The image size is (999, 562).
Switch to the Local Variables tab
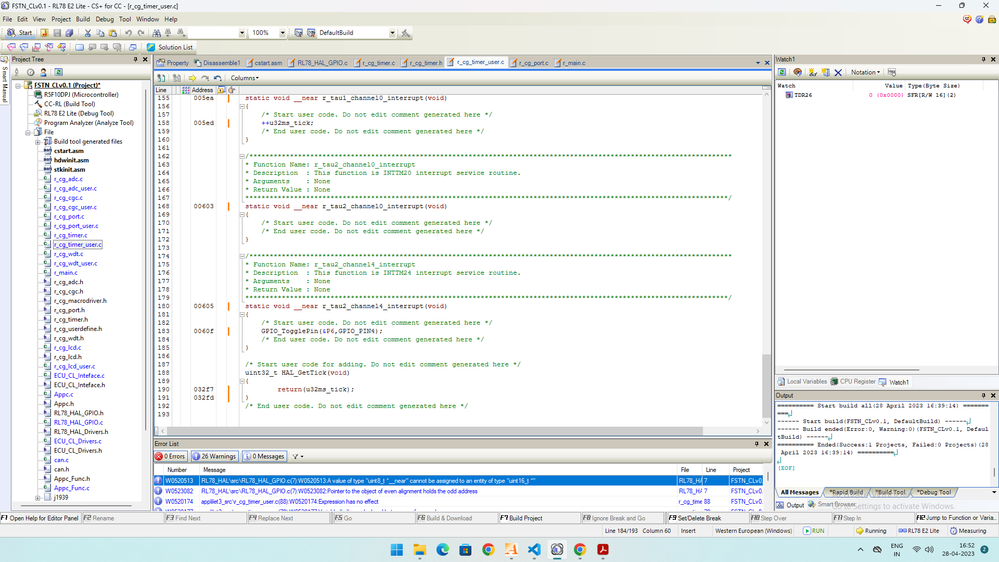[802, 382]
